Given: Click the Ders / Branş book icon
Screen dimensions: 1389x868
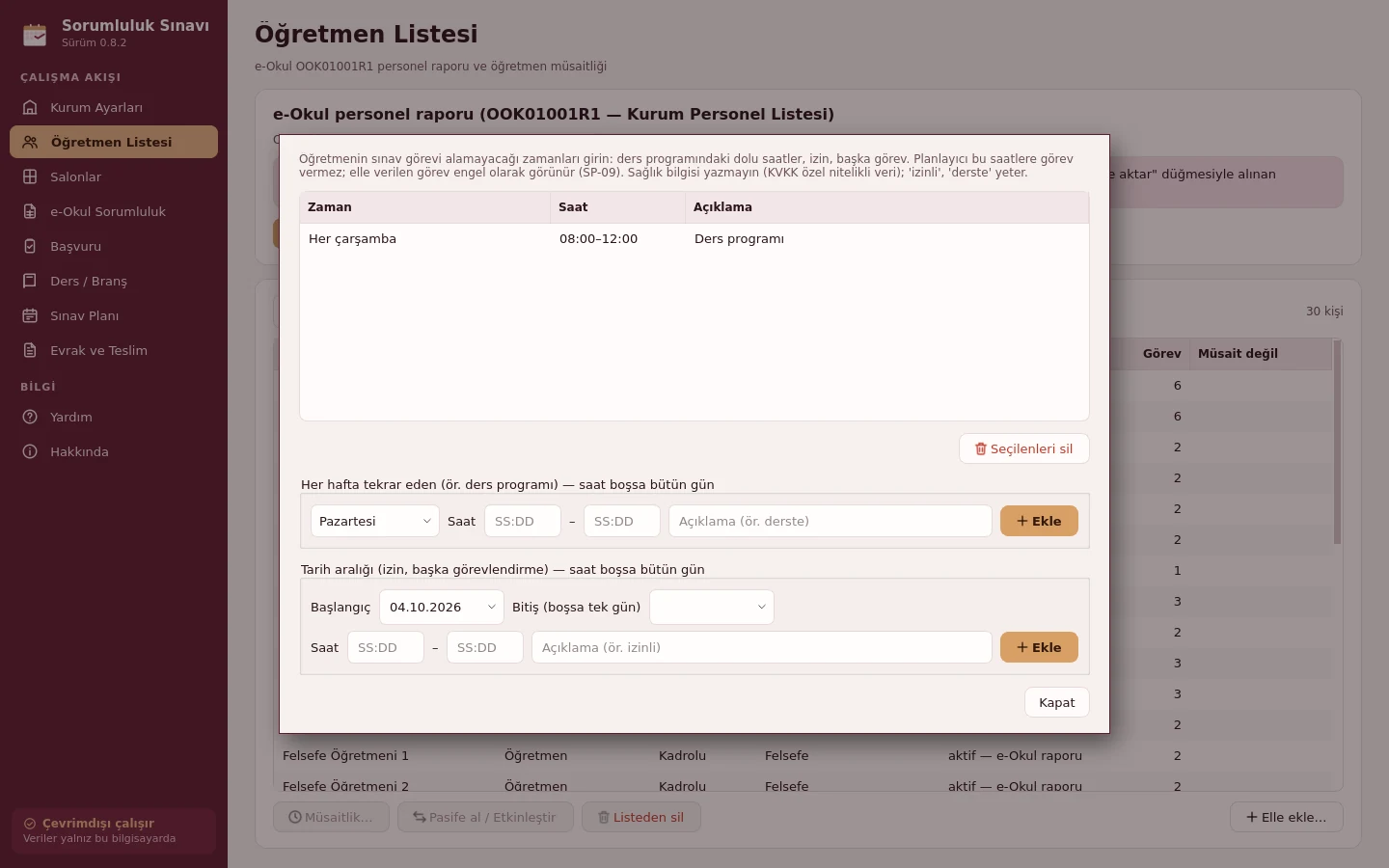Looking at the screenshot, I should tap(30, 281).
